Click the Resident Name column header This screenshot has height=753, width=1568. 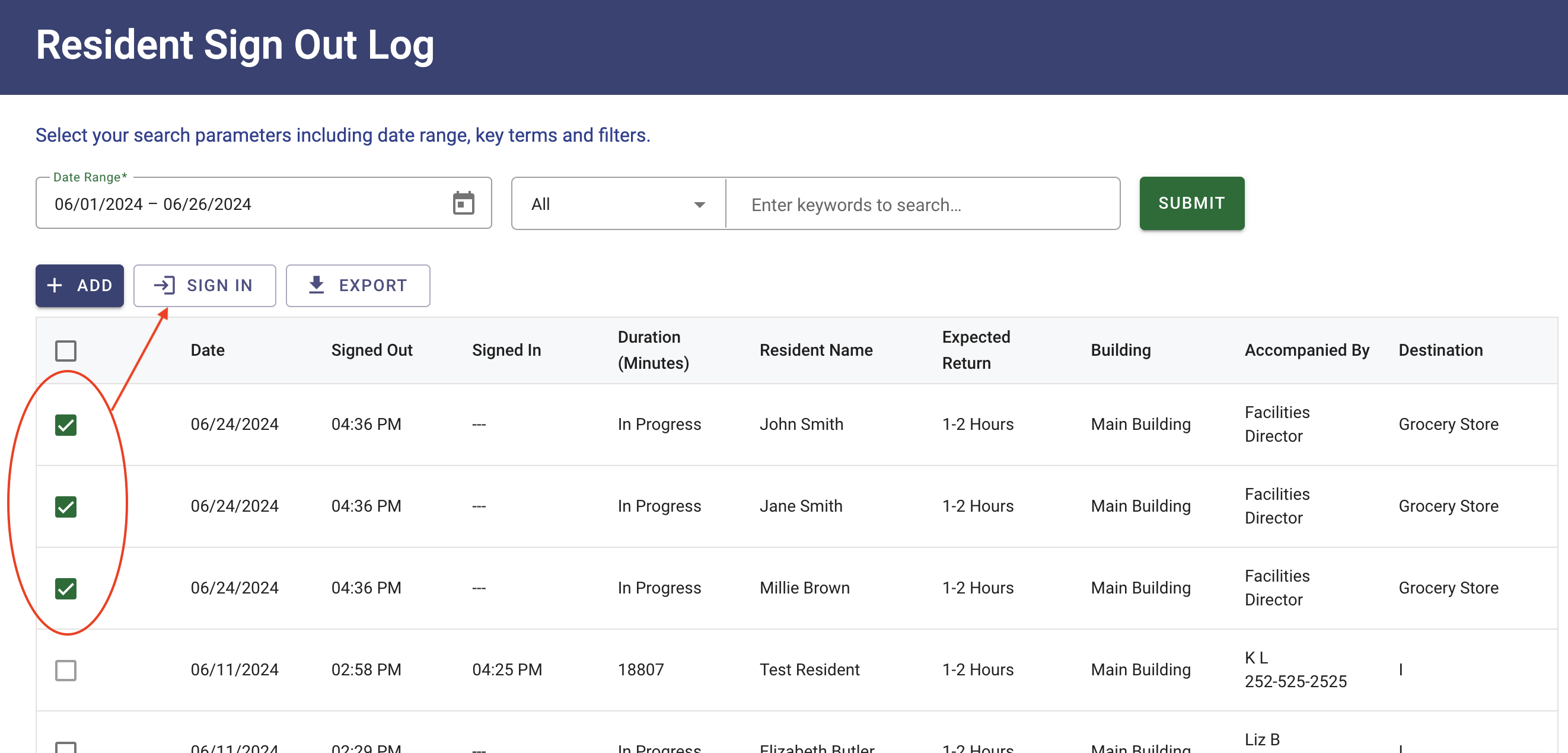(816, 350)
